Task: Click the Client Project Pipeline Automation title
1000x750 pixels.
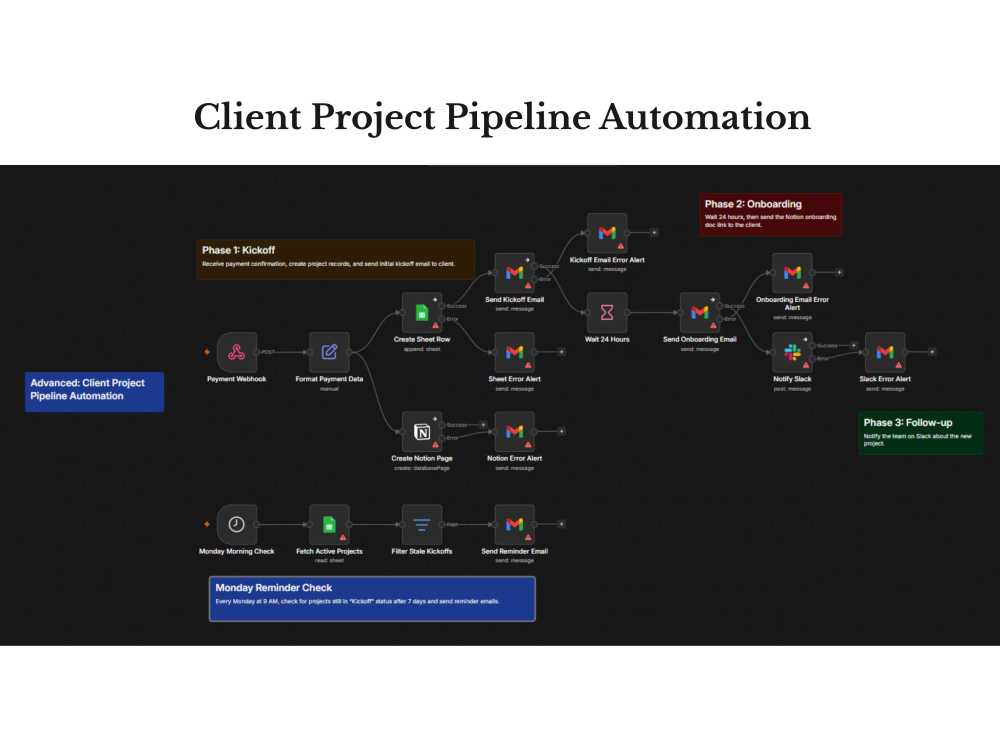Action: tap(502, 117)
